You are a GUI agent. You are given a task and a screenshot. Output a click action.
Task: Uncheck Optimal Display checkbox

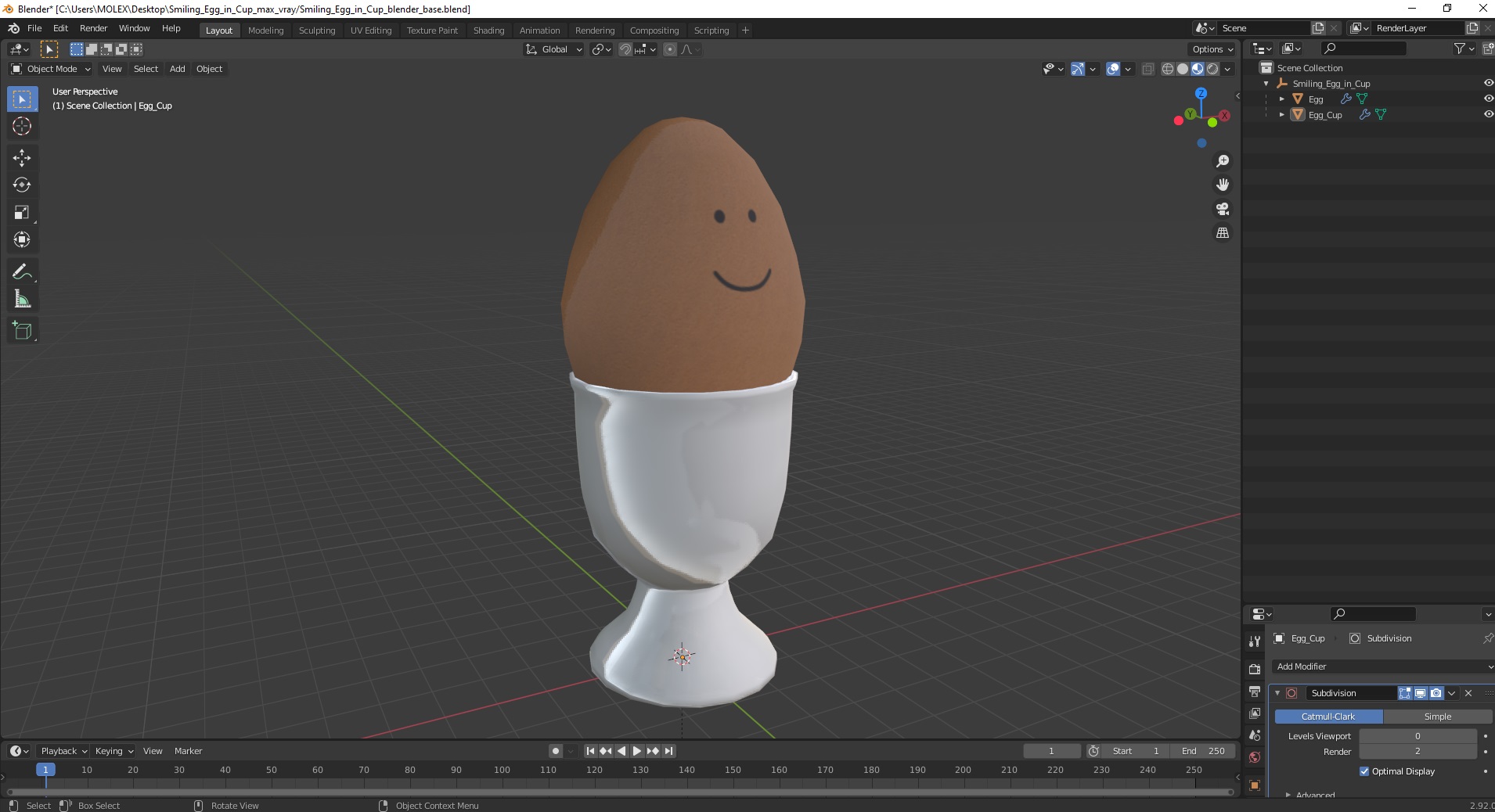pyautogui.click(x=1364, y=771)
